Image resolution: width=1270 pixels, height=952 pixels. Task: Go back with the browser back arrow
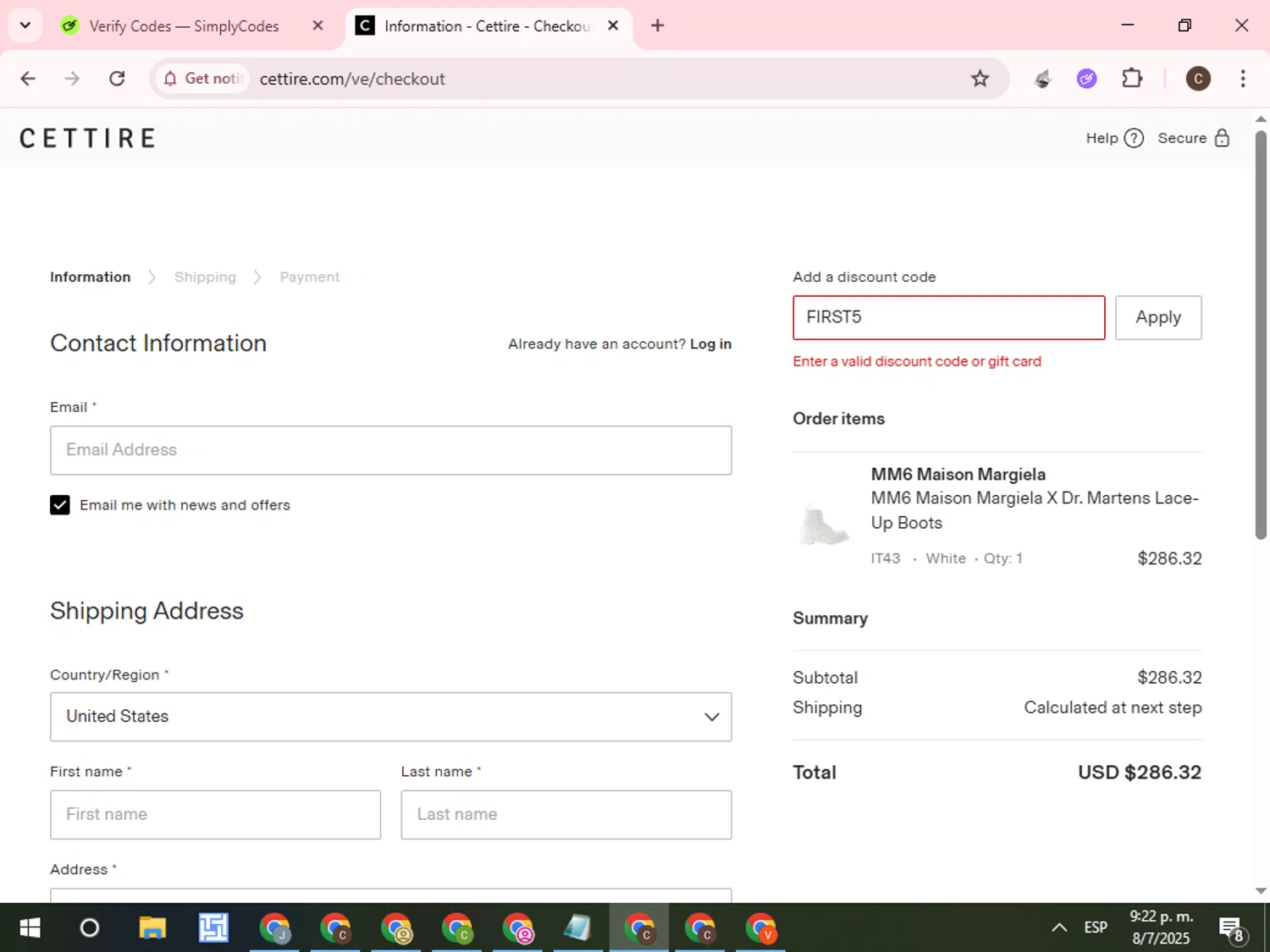click(28, 79)
